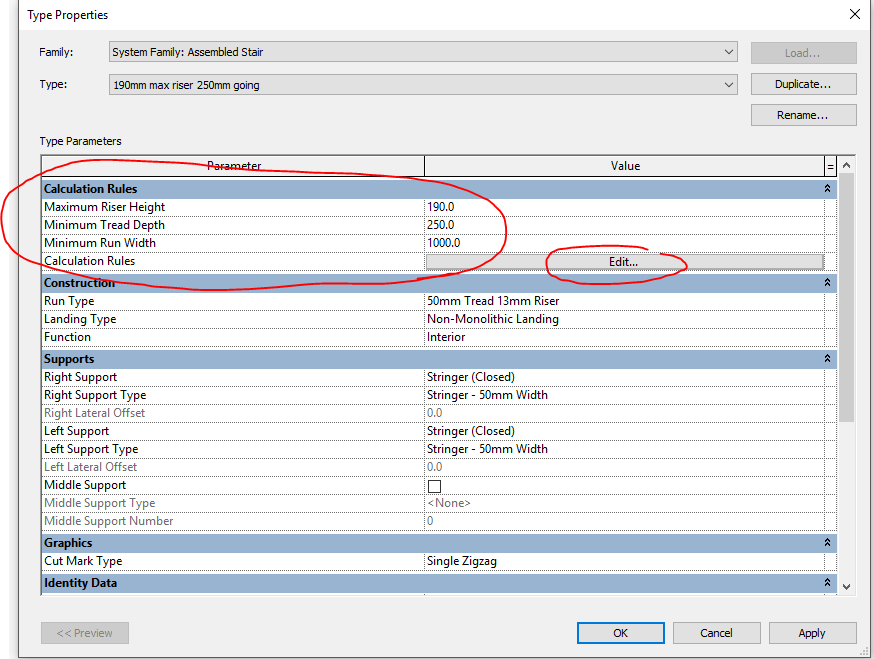This screenshot has height=659, width=874.
Task: Click the equals column header
Action: pos(831,166)
